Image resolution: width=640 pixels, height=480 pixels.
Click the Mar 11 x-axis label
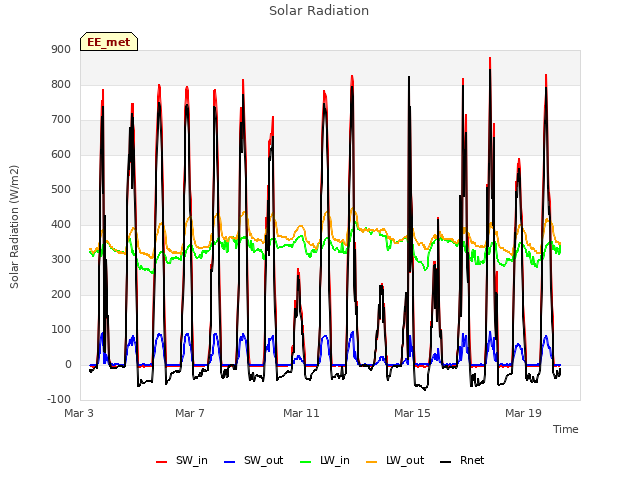[x=301, y=413]
